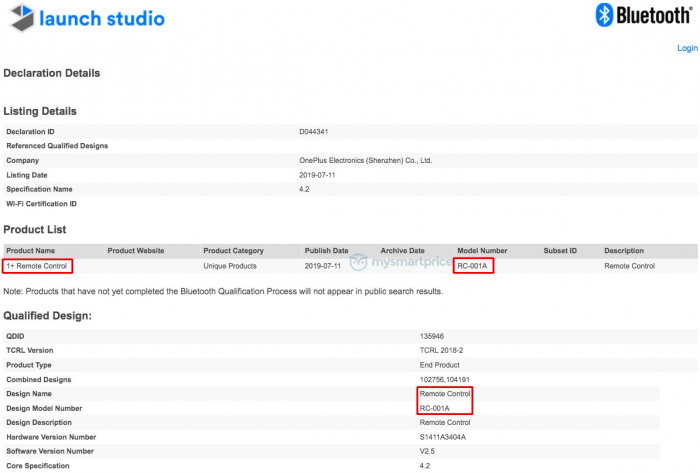Screen dimensions: 700x473
Task: Click the Archive Date column header
Action: pyautogui.click(x=402, y=250)
